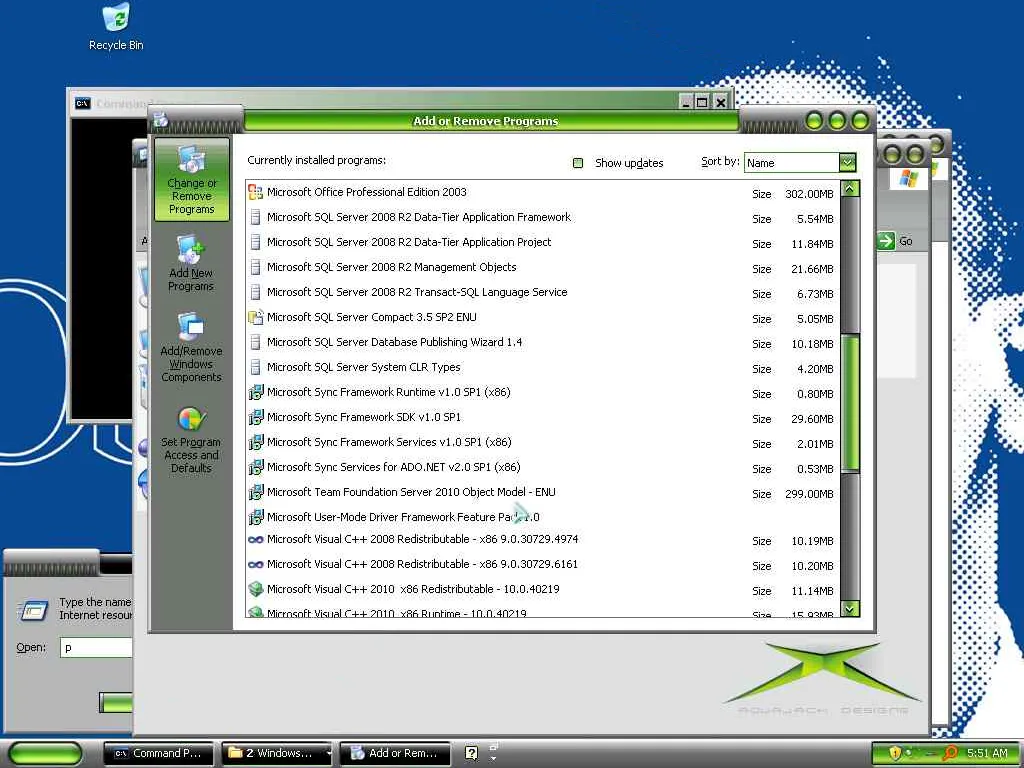Click icon of Sync Framework SDK v1.0 SP1
The height and width of the screenshot is (768, 1024).
point(256,417)
